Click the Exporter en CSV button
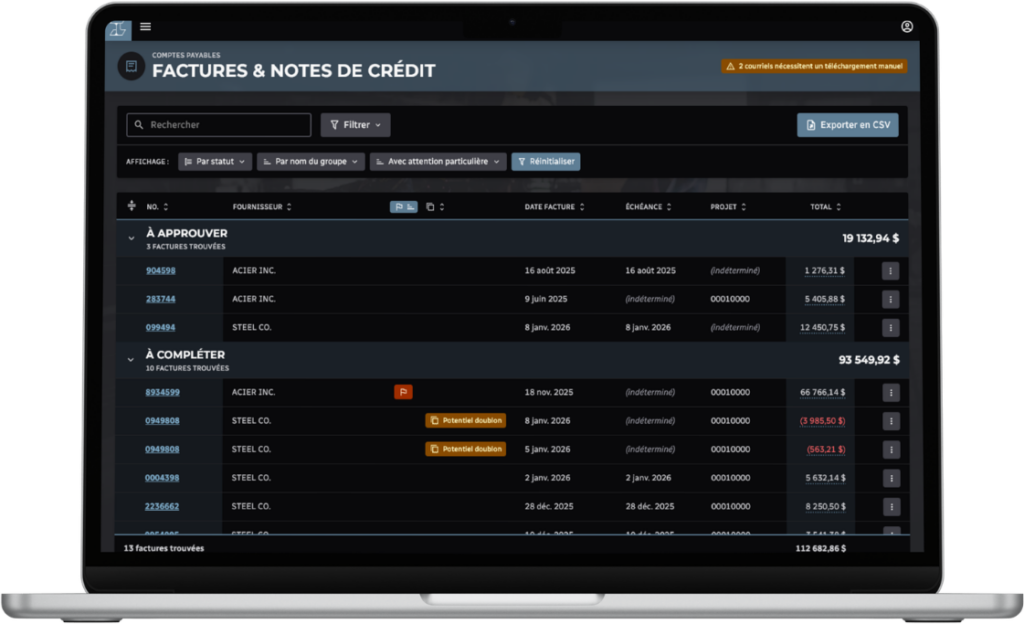This screenshot has width=1024, height=624. [x=847, y=125]
